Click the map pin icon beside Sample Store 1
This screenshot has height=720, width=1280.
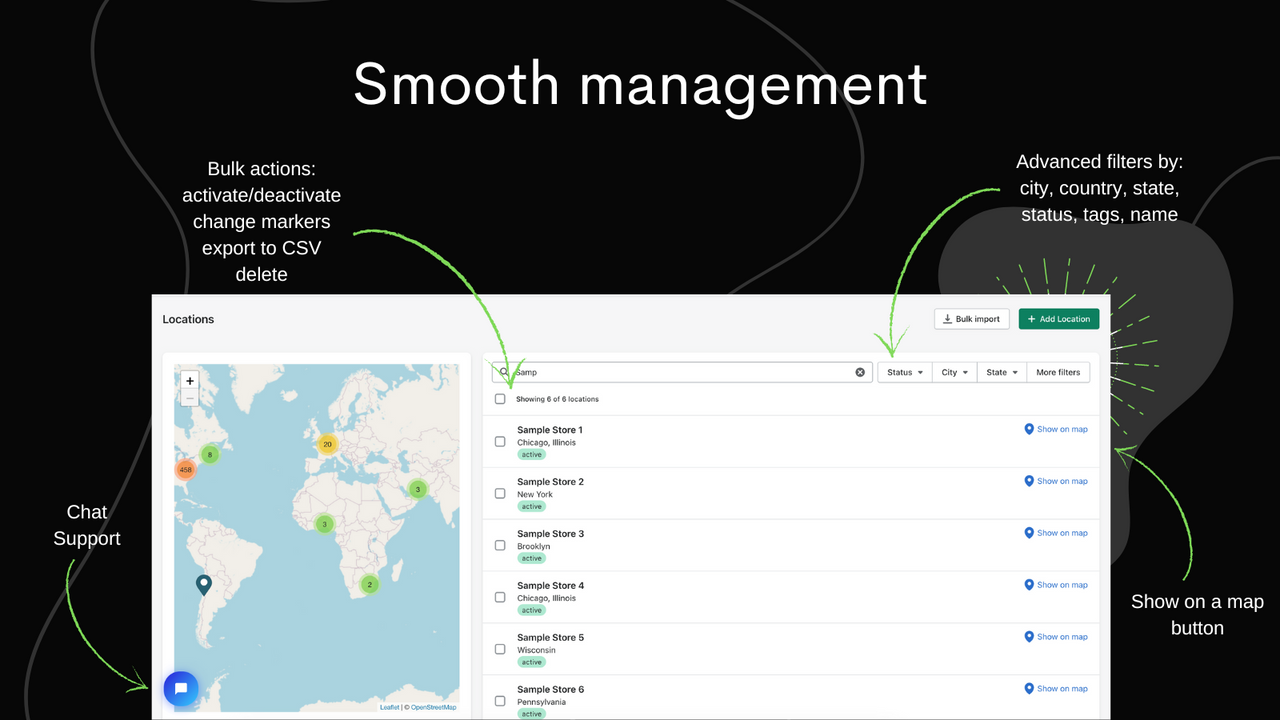pos(1028,429)
